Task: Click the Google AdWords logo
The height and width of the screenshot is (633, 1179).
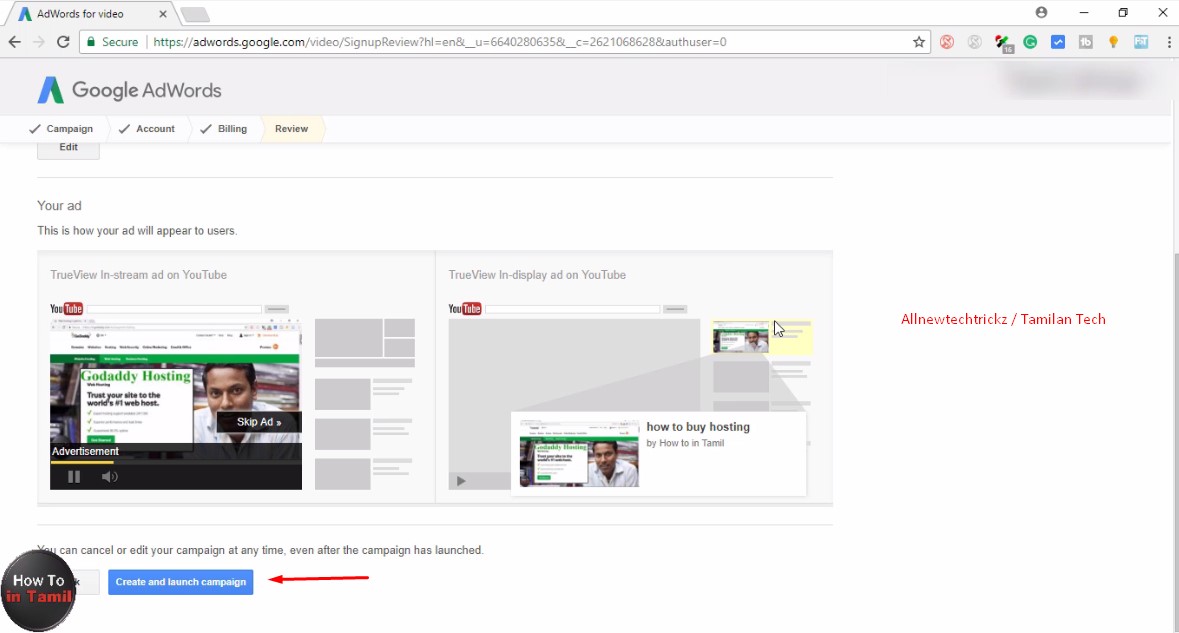Action: (x=129, y=90)
